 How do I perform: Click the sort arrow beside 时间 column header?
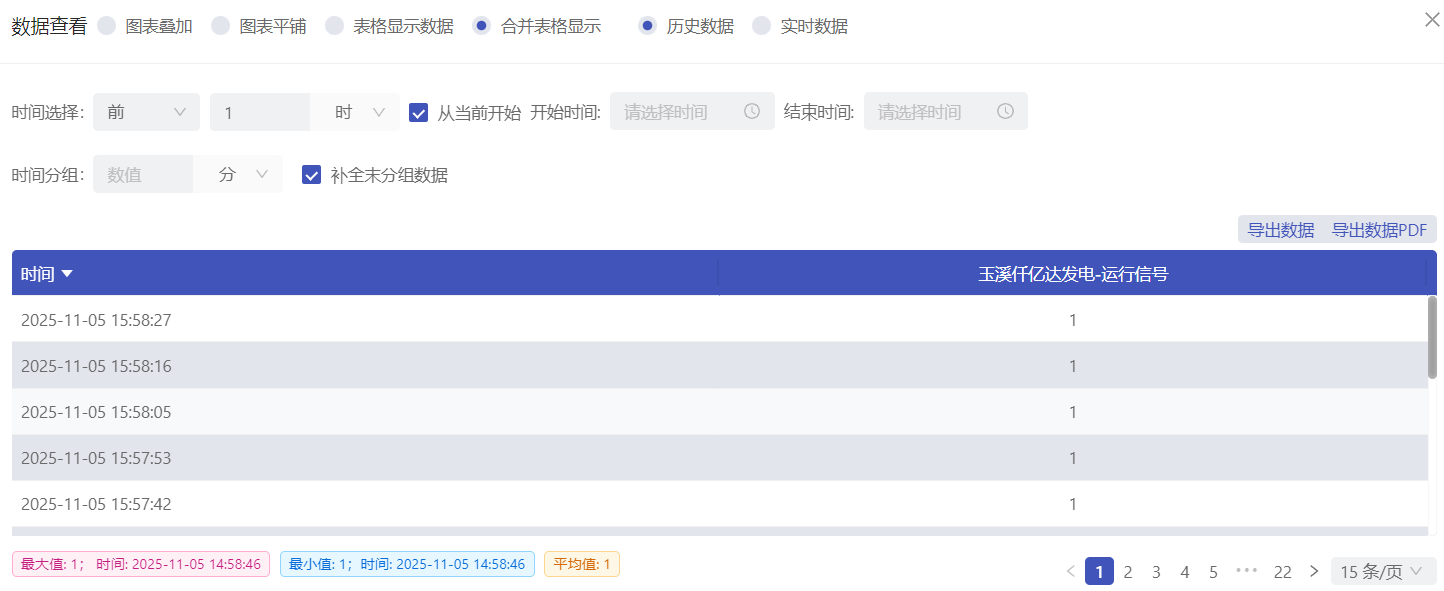[x=67, y=274]
